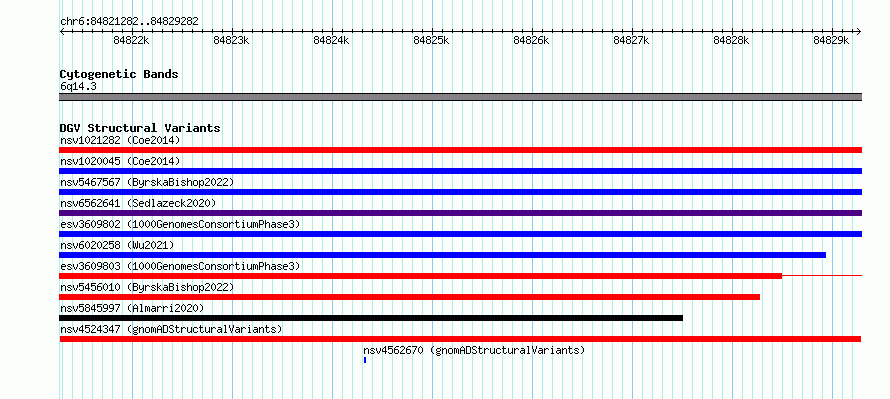This screenshot has width=890, height=399.
Task: Click the 84824k ruler tick label
Action: pyautogui.click(x=331, y=40)
